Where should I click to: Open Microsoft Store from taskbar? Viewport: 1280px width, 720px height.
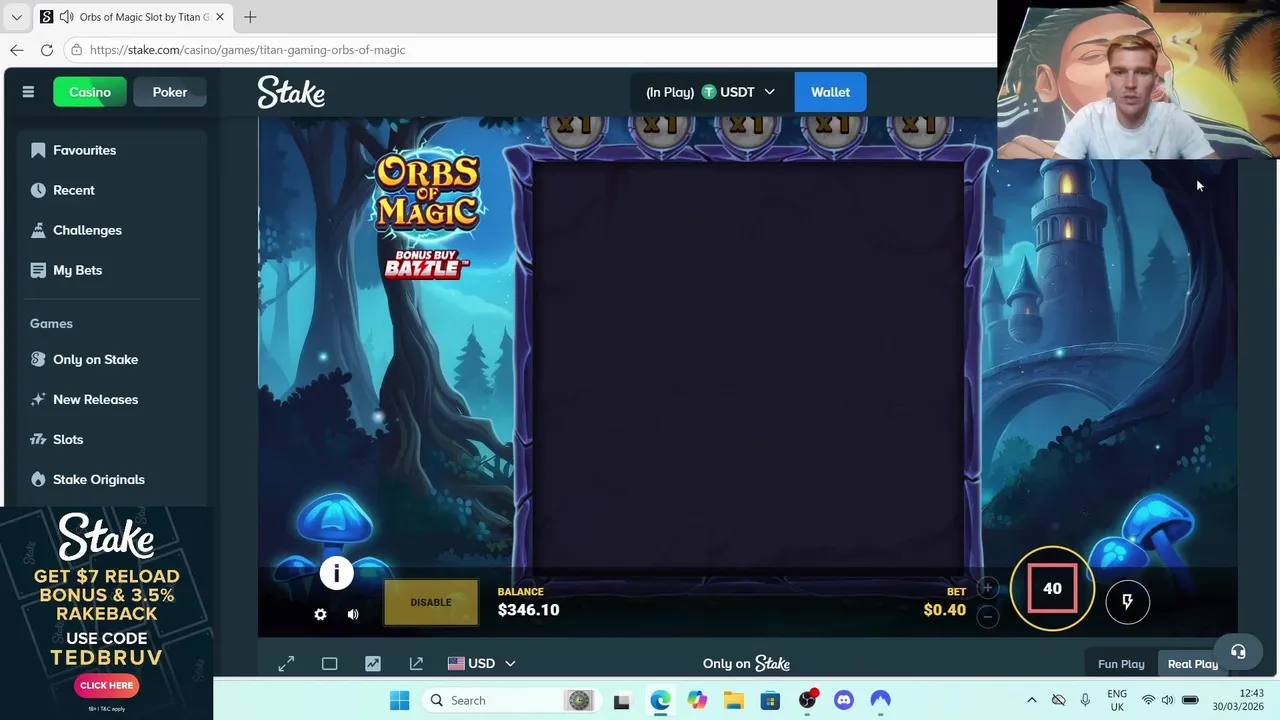pyautogui.click(x=770, y=700)
